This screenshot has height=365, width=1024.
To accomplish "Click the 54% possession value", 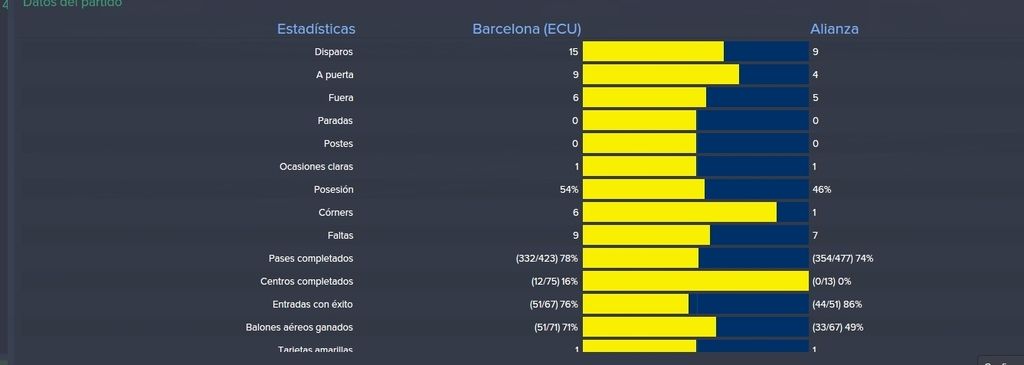I will pos(568,189).
